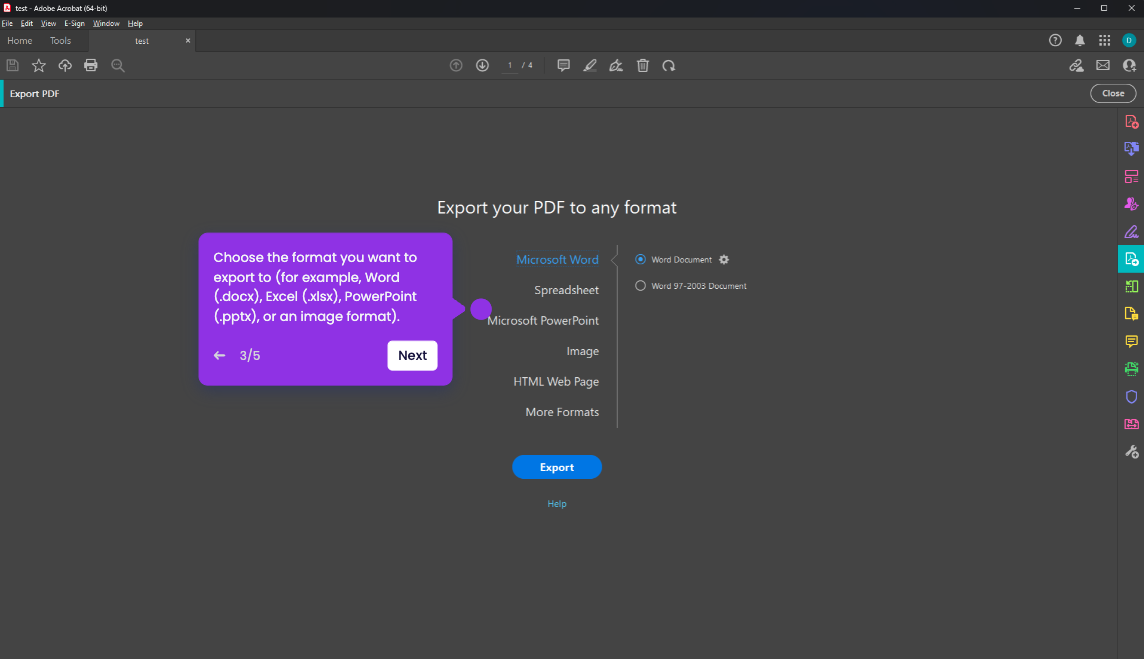Open Word Document settings gear
Screen dimensions: 1144x659
(x=724, y=259)
